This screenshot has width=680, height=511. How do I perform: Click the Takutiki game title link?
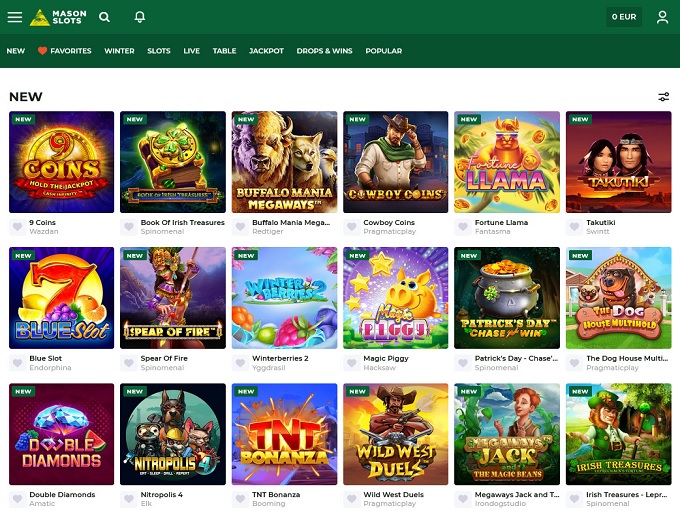pyautogui.click(x=602, y=222)
